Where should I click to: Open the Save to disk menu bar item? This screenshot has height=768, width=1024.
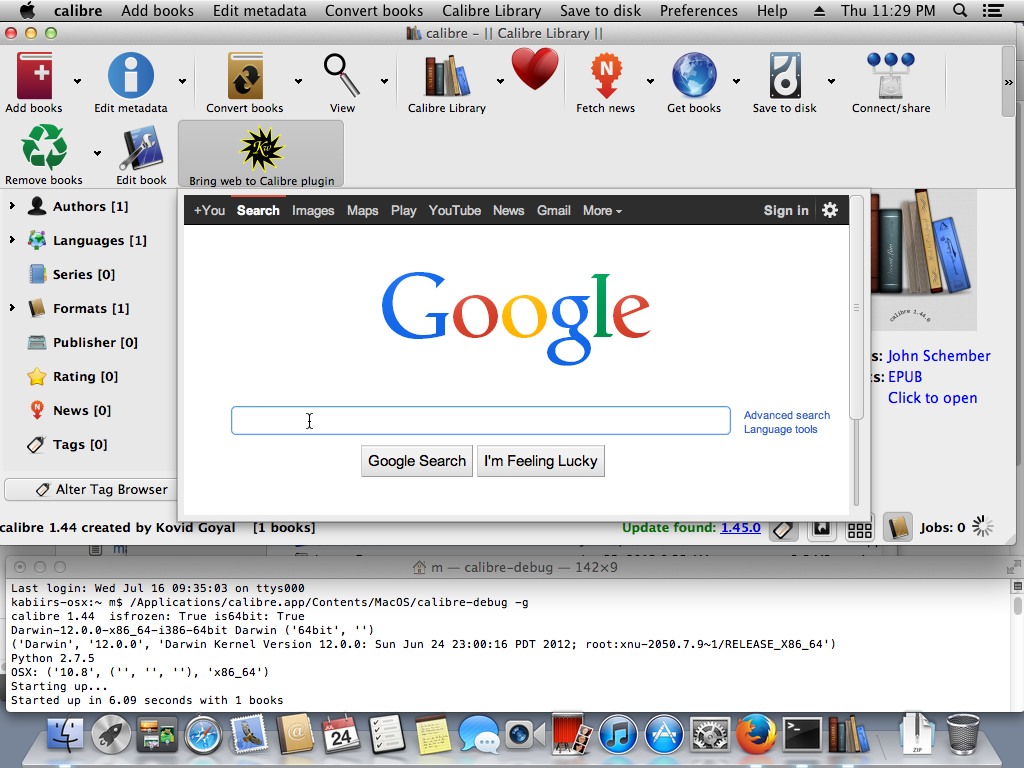pyautogui.click(x=600, y=10)
